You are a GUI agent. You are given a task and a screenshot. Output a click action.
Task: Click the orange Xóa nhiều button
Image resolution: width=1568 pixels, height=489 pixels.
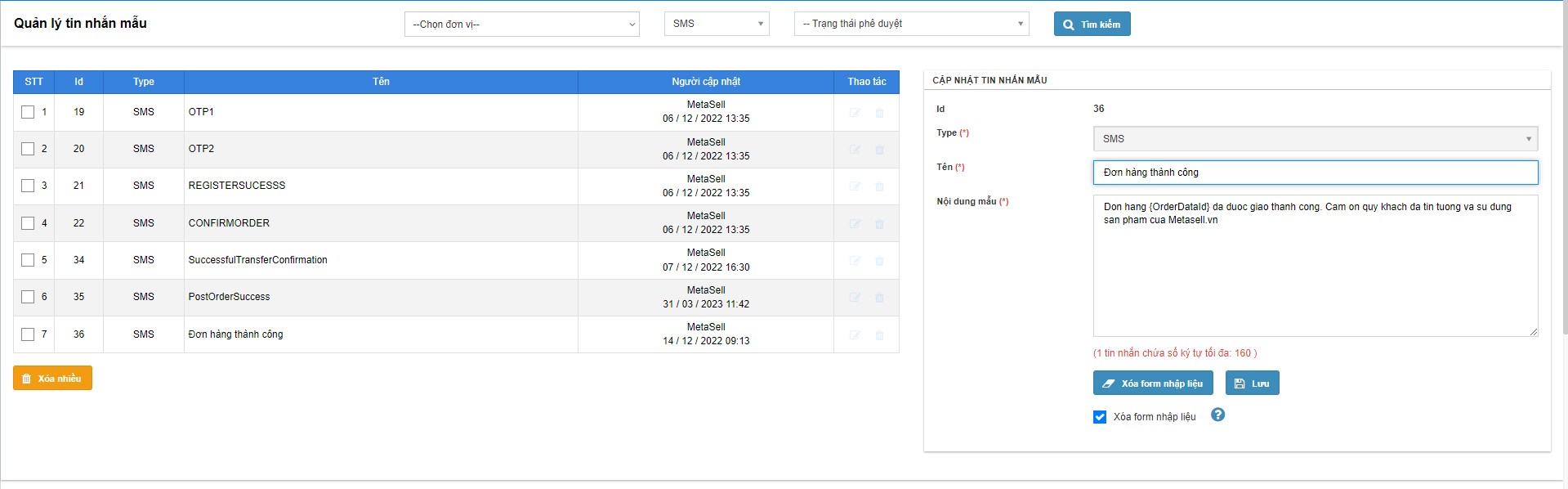(x=52, y=379)
